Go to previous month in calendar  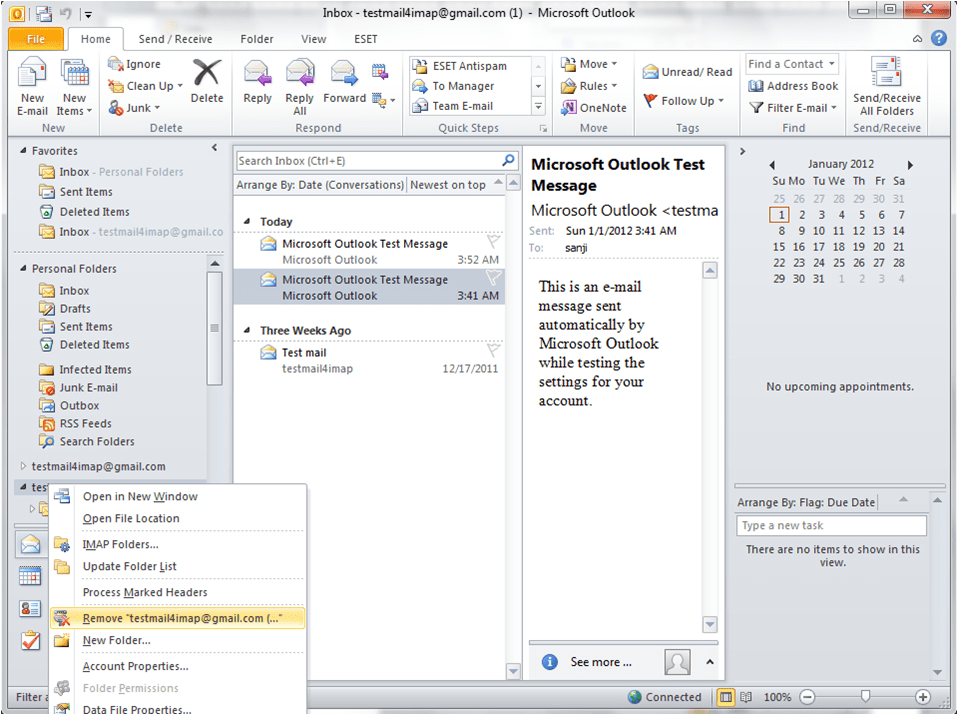[772, 165]
